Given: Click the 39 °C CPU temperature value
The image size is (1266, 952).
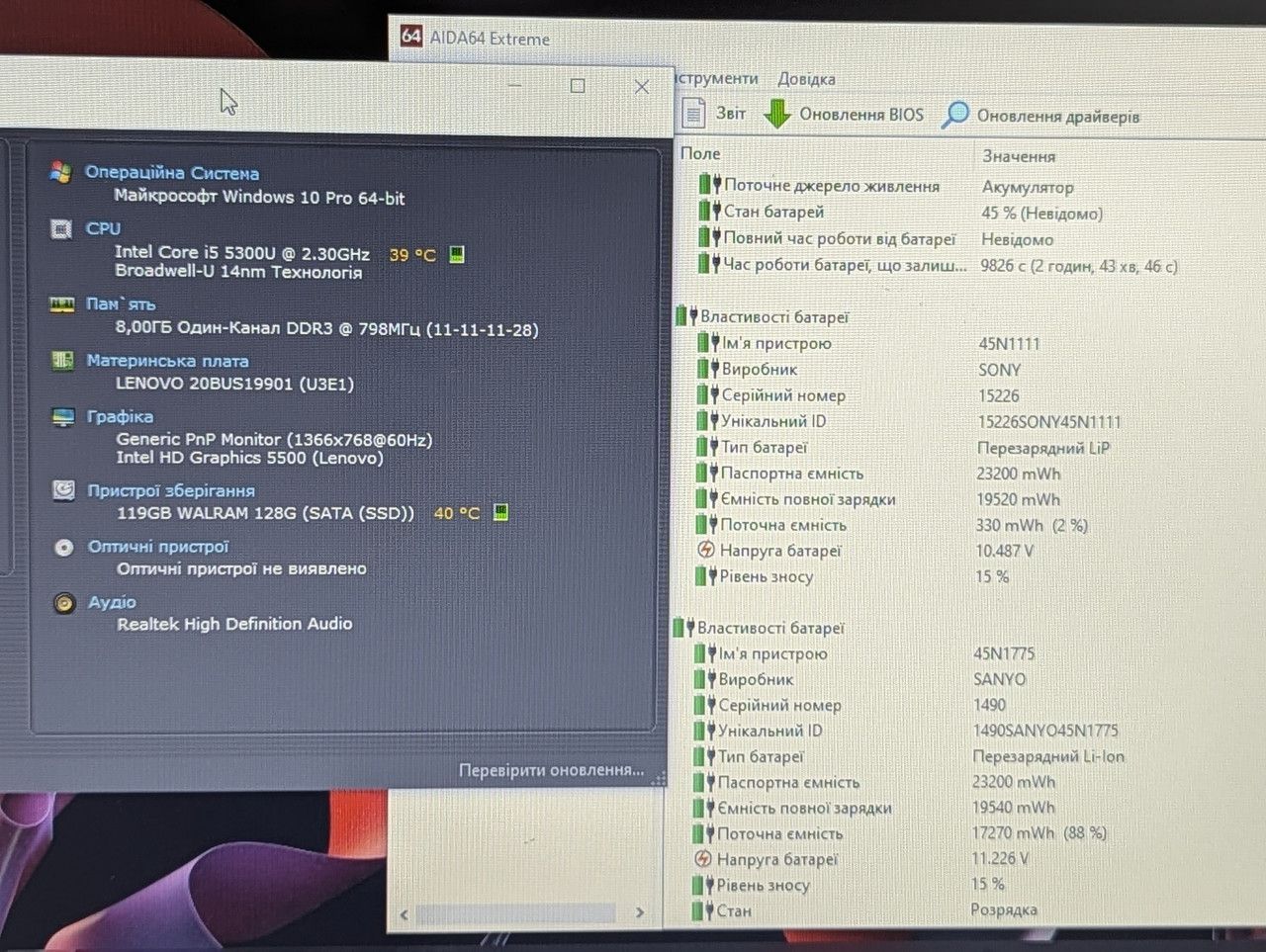Looking at the screenshot, I should click(x=412, y=255).
